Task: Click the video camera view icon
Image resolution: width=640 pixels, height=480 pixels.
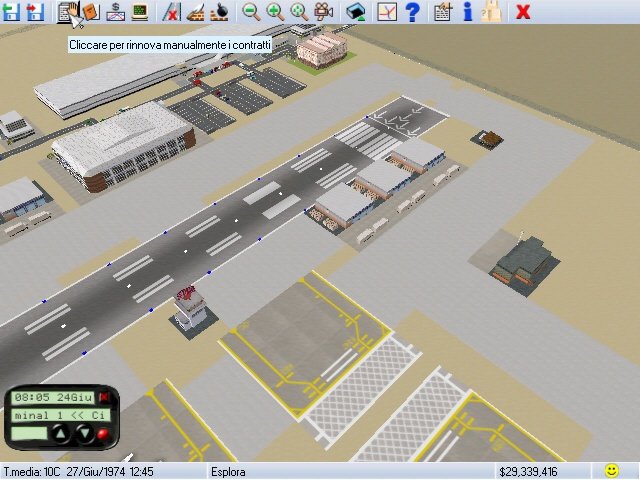Action: pos(323,12)
